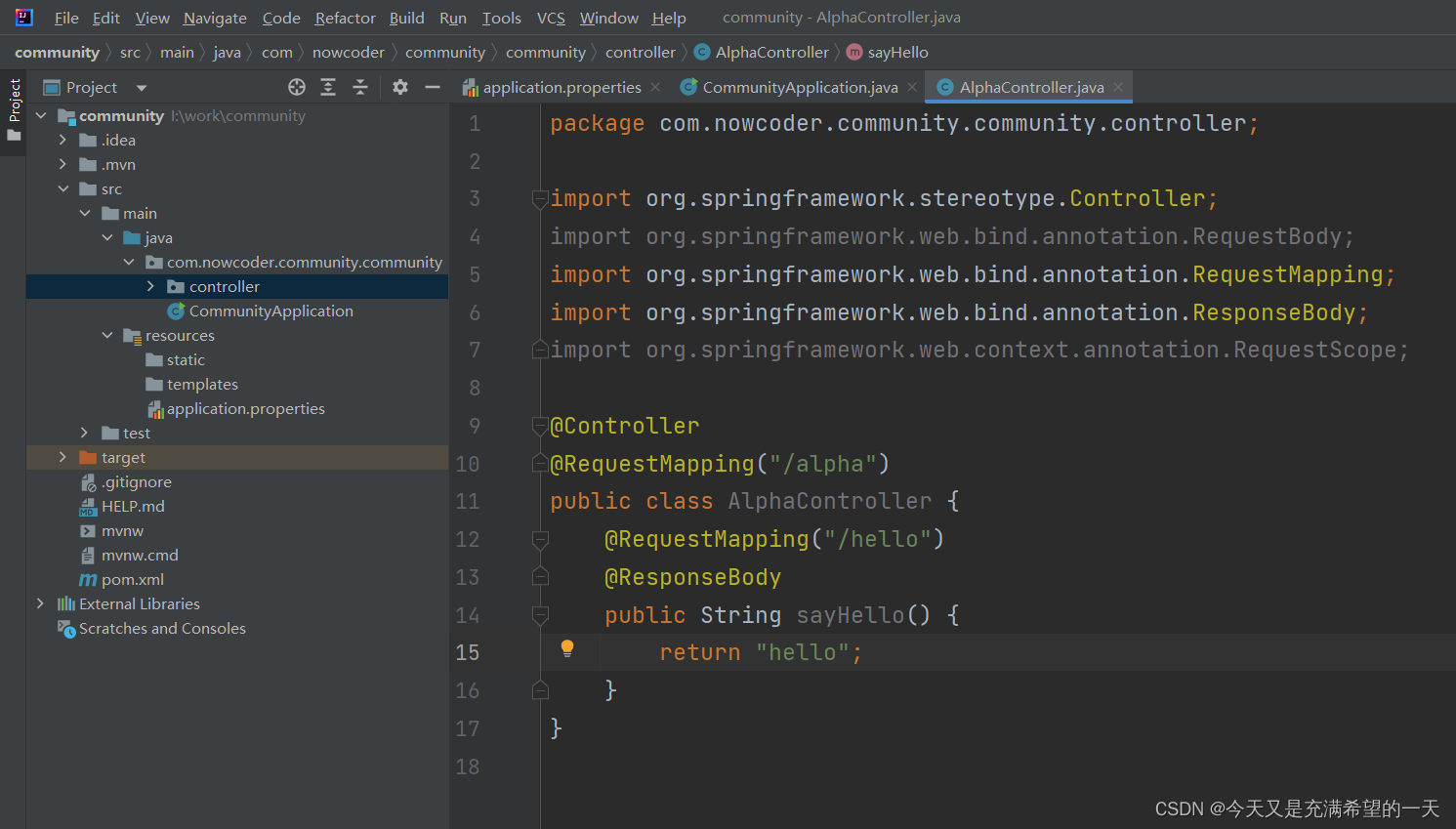Expand the controller package
1456x829 pixels.
click(x=150, y=286)
